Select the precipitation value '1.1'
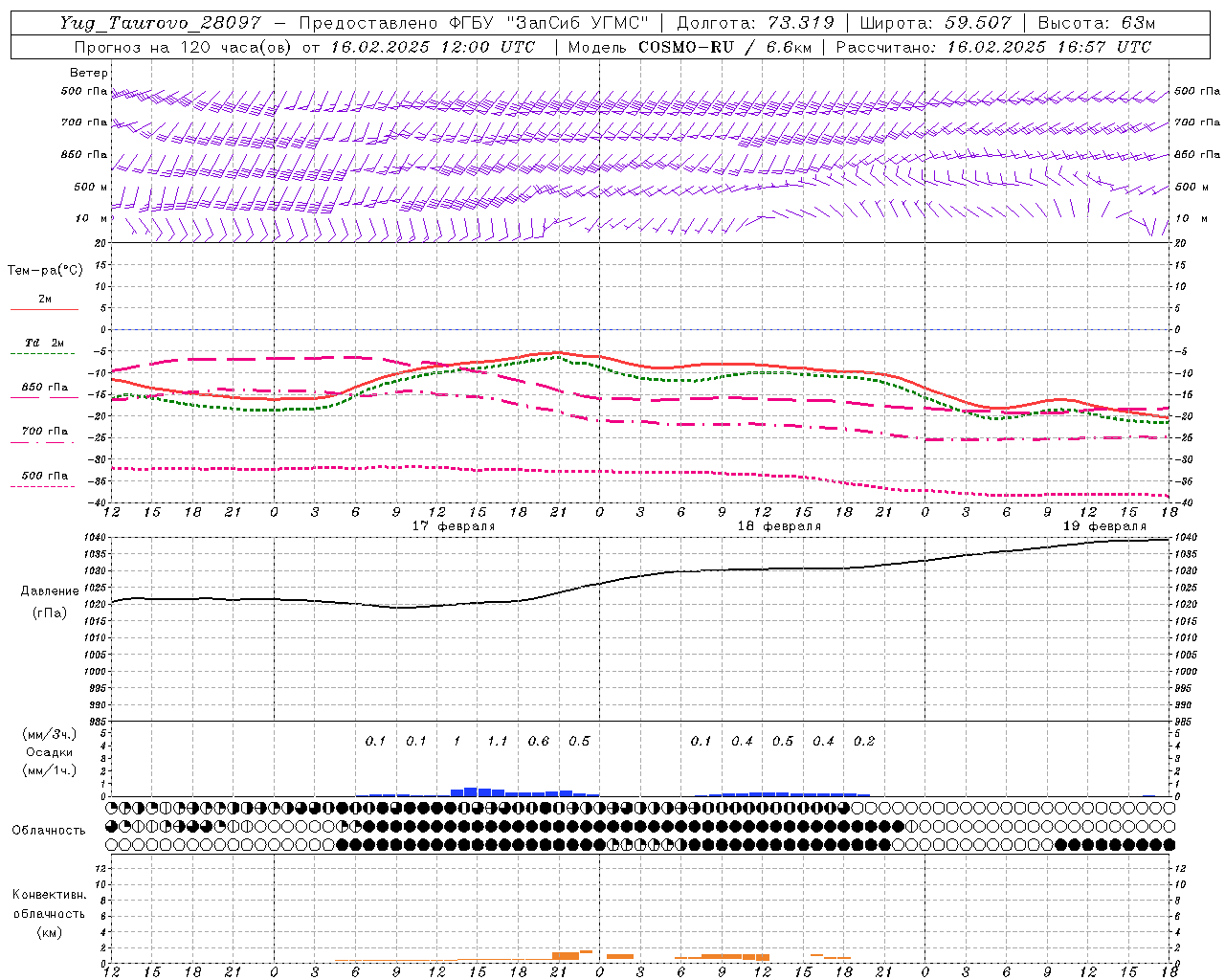This screenshot has height=980, width=1225. point(497,742)
